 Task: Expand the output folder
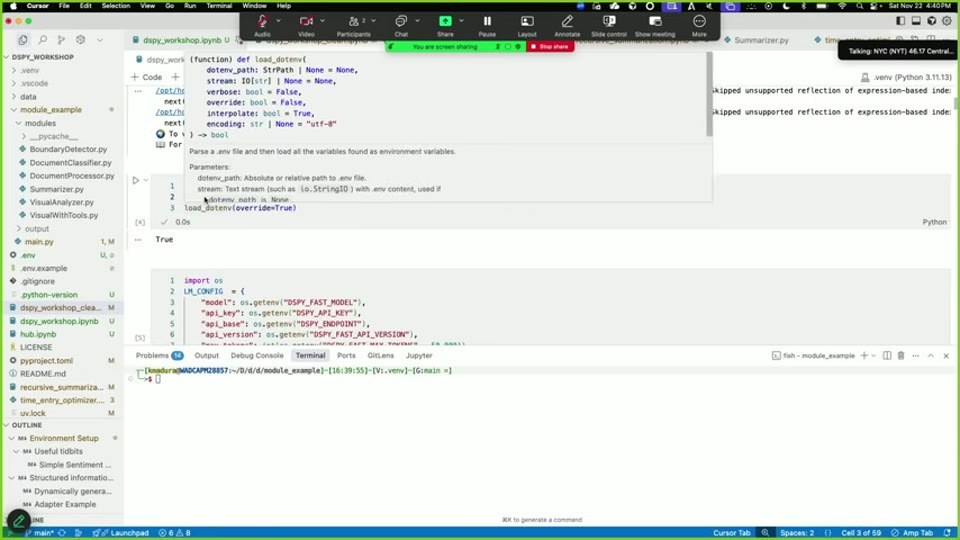click(x=19, y=228)
